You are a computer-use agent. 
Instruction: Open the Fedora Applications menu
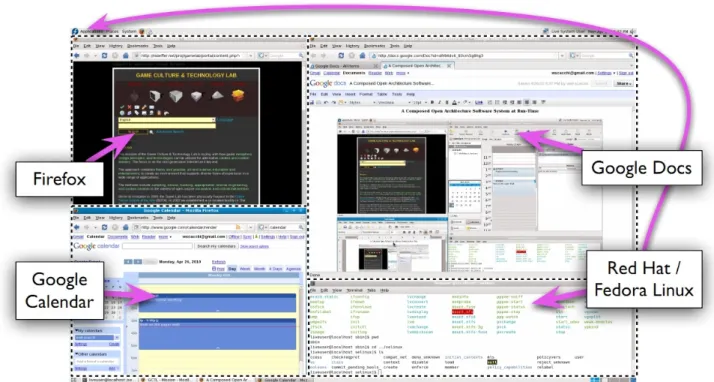point(92,31)
